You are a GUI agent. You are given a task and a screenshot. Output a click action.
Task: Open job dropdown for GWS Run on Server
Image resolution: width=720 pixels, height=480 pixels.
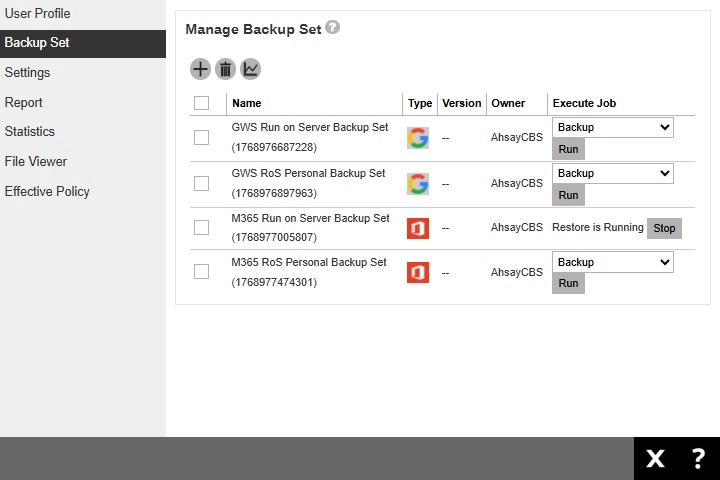pos(612,128)
